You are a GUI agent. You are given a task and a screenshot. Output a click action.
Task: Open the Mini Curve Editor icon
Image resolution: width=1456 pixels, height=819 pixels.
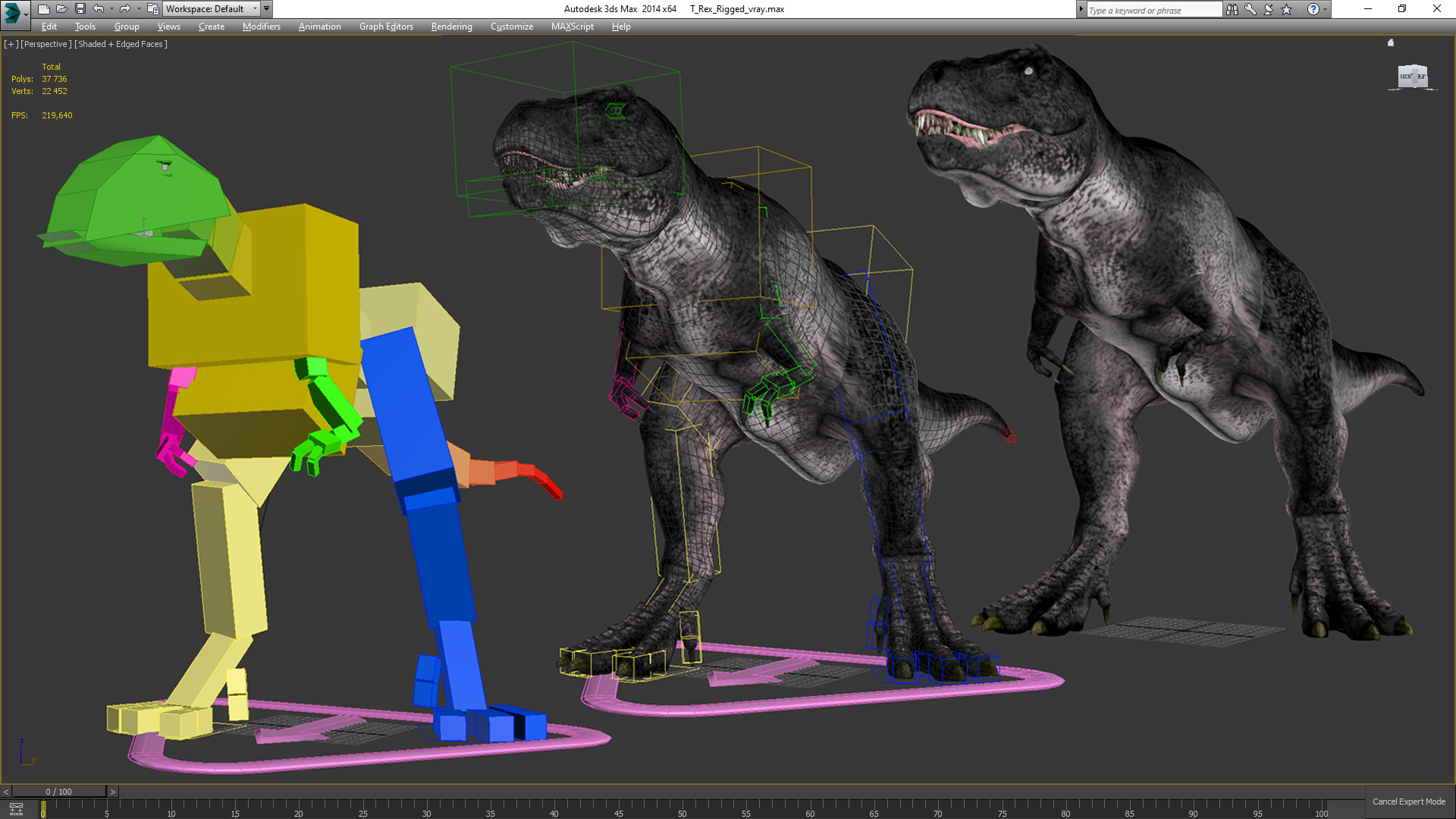16,809
